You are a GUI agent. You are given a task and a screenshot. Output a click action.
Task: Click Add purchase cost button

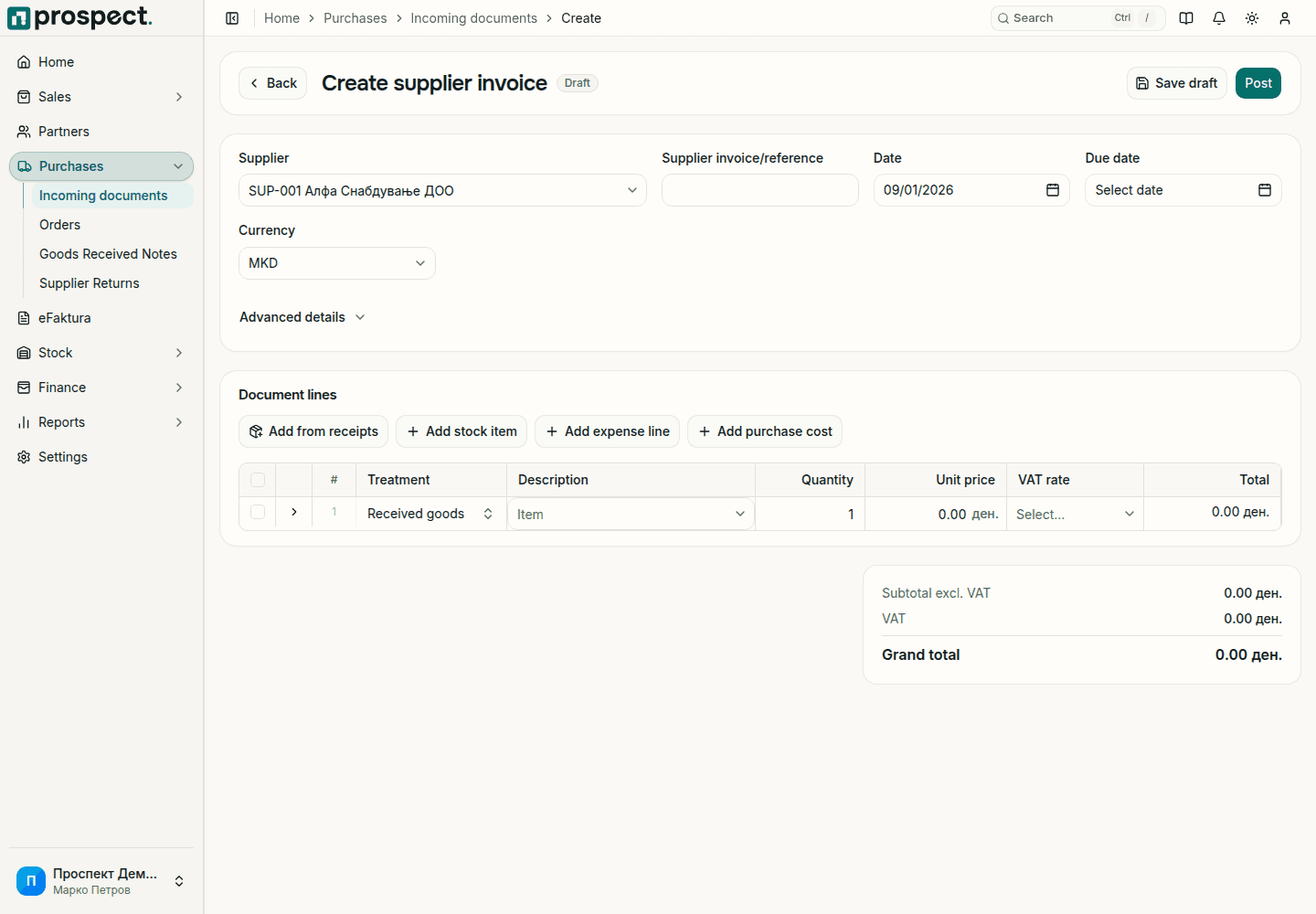765,431
